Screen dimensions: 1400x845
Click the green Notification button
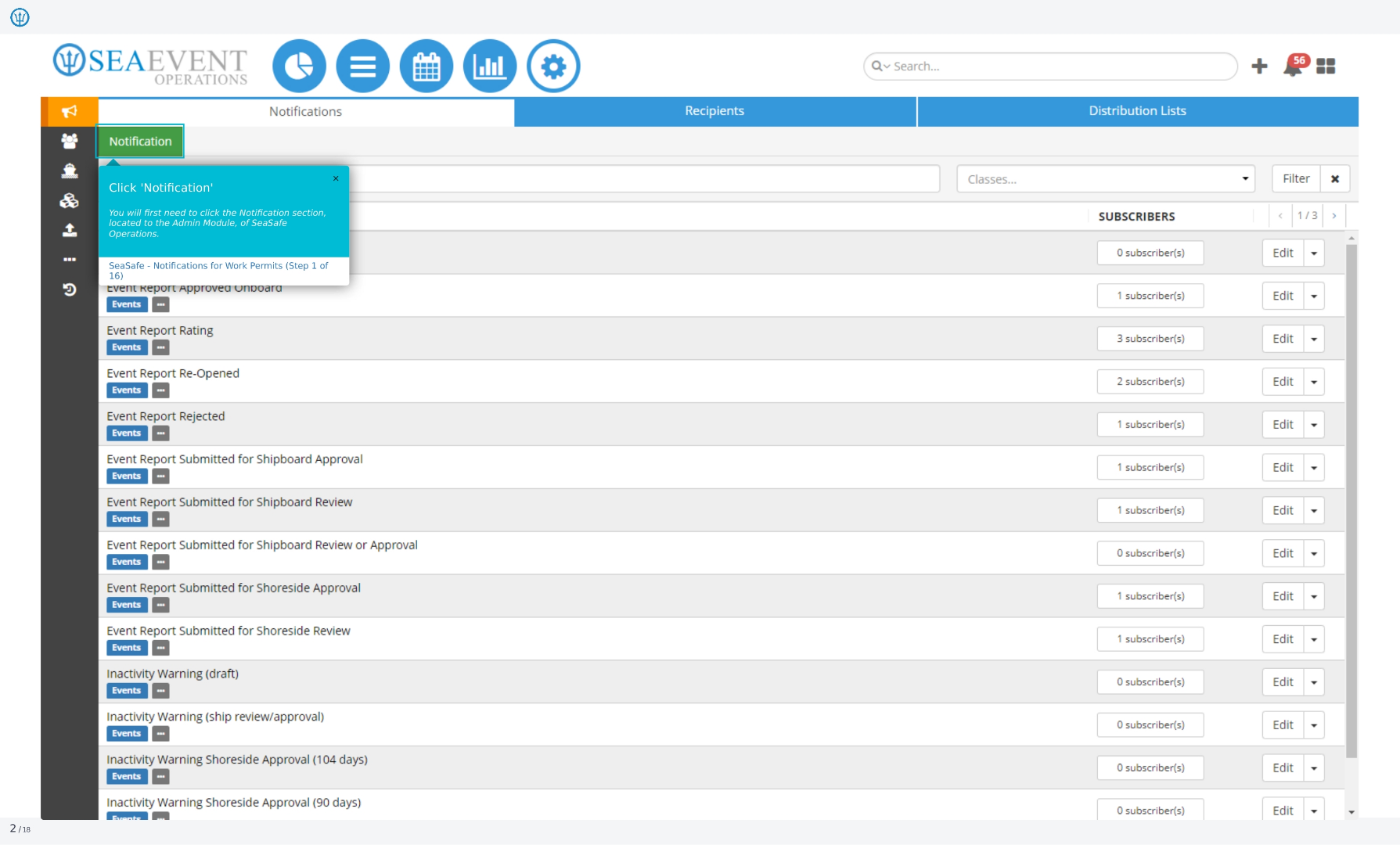(x=140, y=142)
